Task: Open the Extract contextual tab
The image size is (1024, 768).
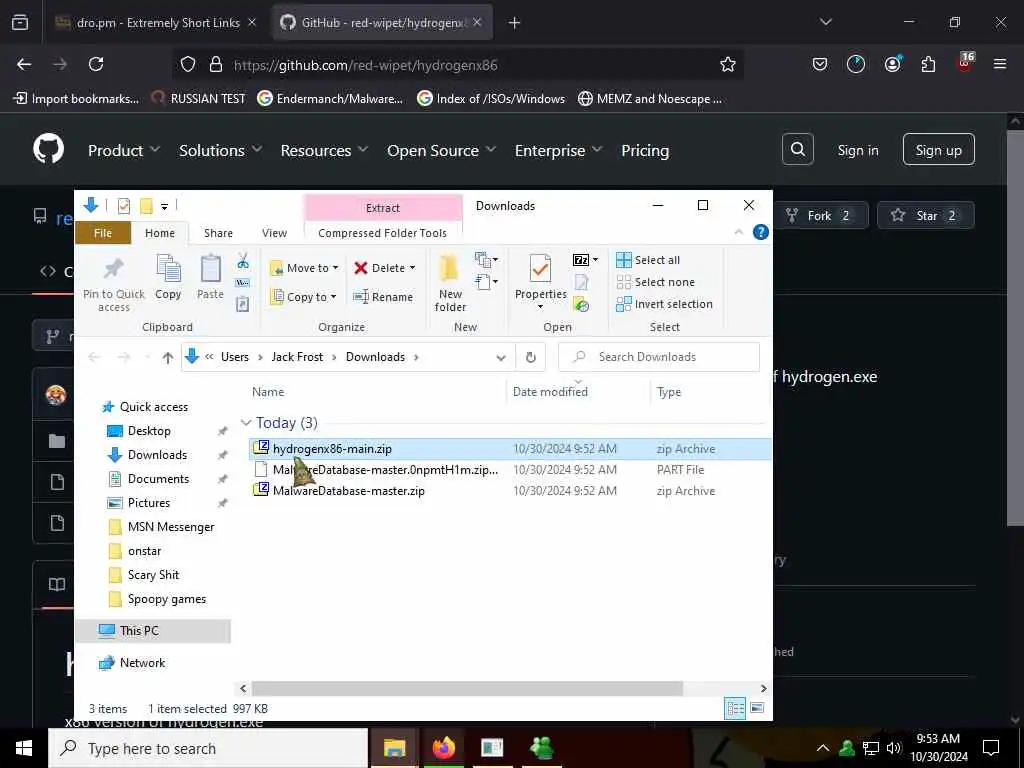Action: click(x=383, y=208)
